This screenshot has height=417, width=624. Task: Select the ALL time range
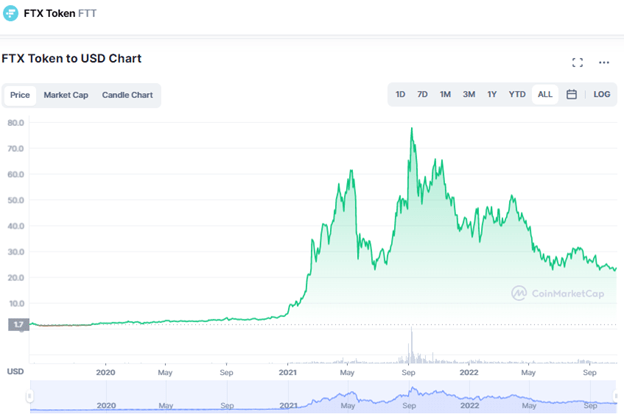tap(545, 94)
